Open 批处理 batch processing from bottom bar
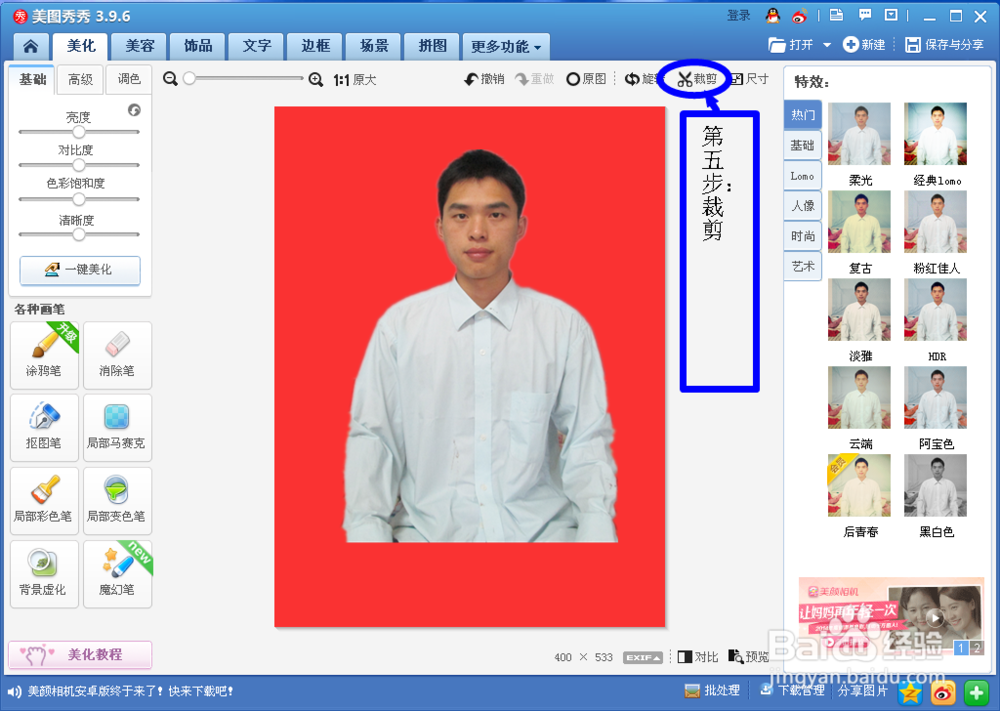The width and height of the screenshot is (1000, 711). pos(712,690)
